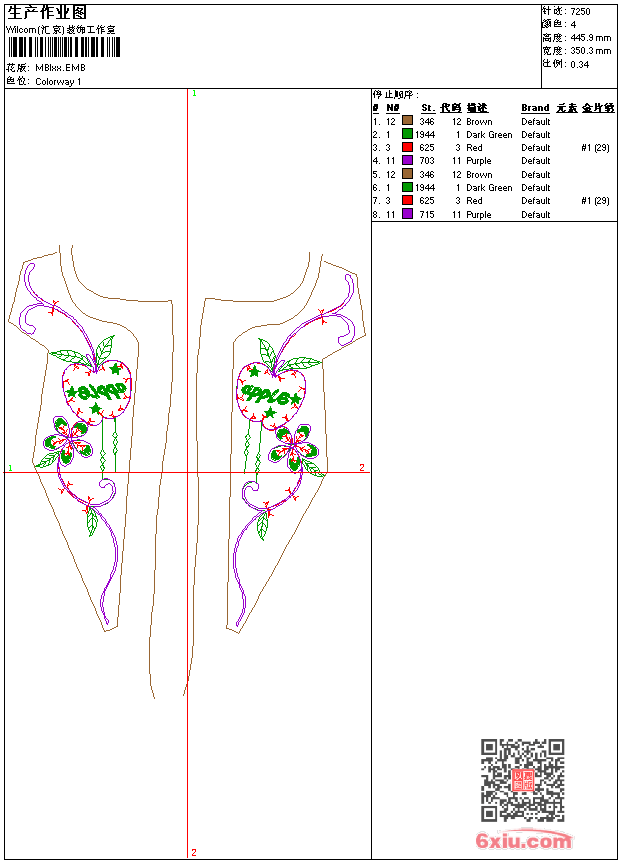620x860 pixels.
Task: Select the left mirrored apple motif
Action: pos(97,392)
